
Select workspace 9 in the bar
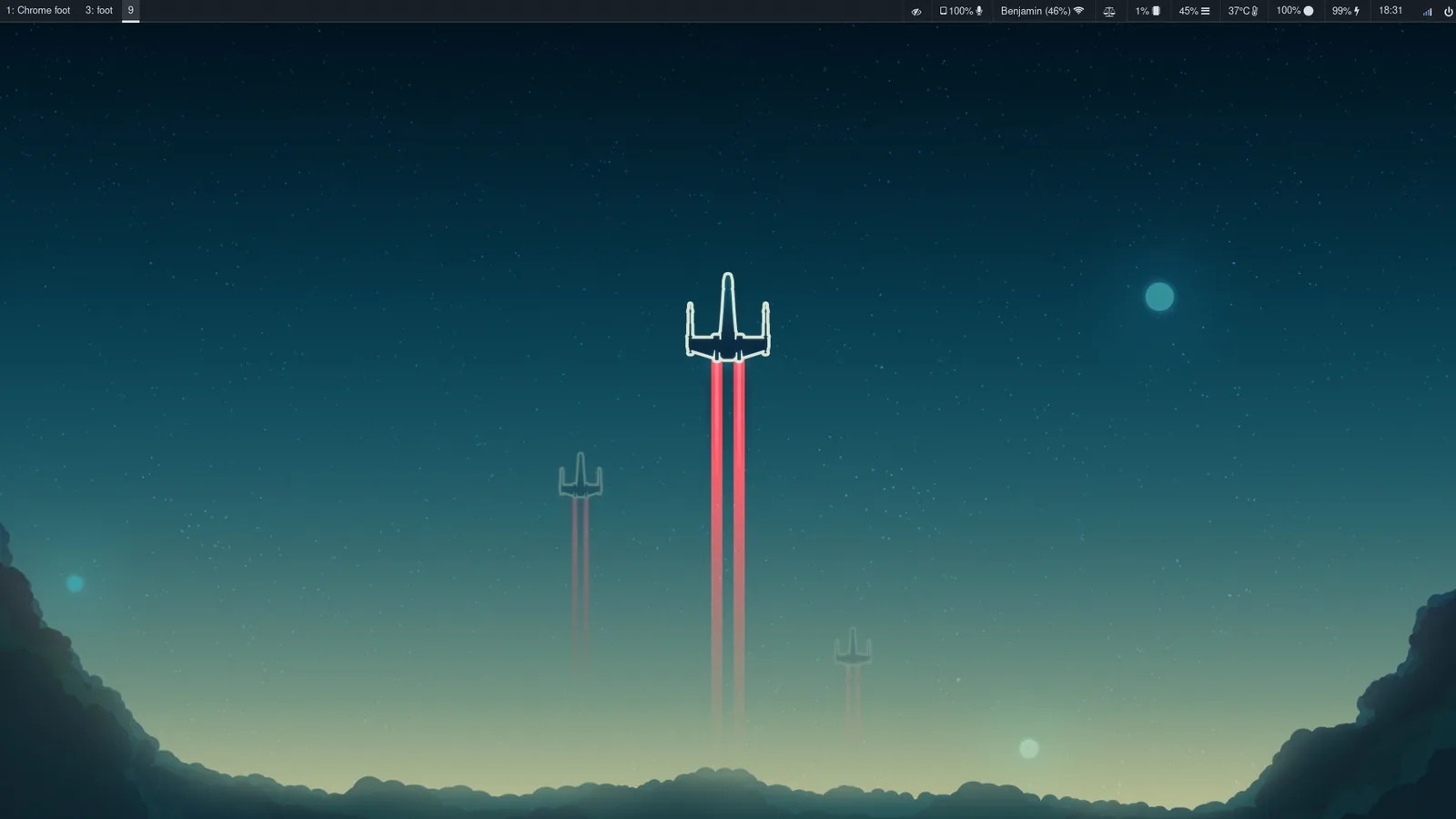click(x=130, y=11)
